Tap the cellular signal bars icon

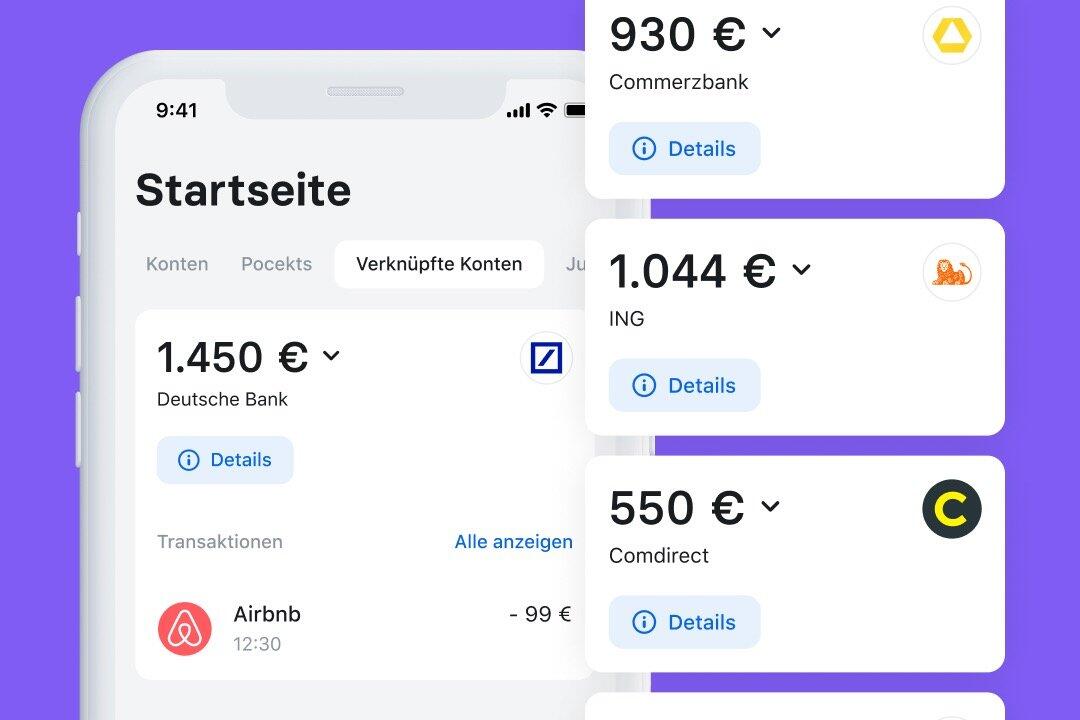click(x=518, y=111)
